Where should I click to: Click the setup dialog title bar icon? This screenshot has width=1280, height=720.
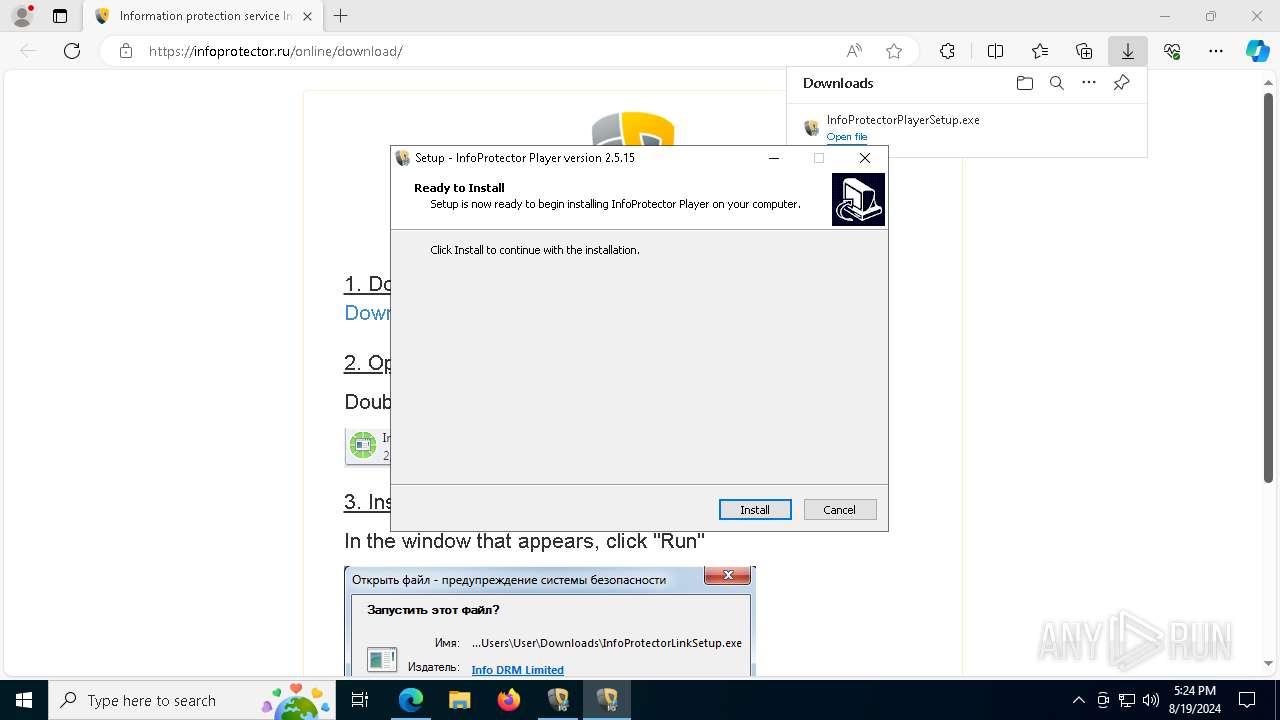coord(403,158)
